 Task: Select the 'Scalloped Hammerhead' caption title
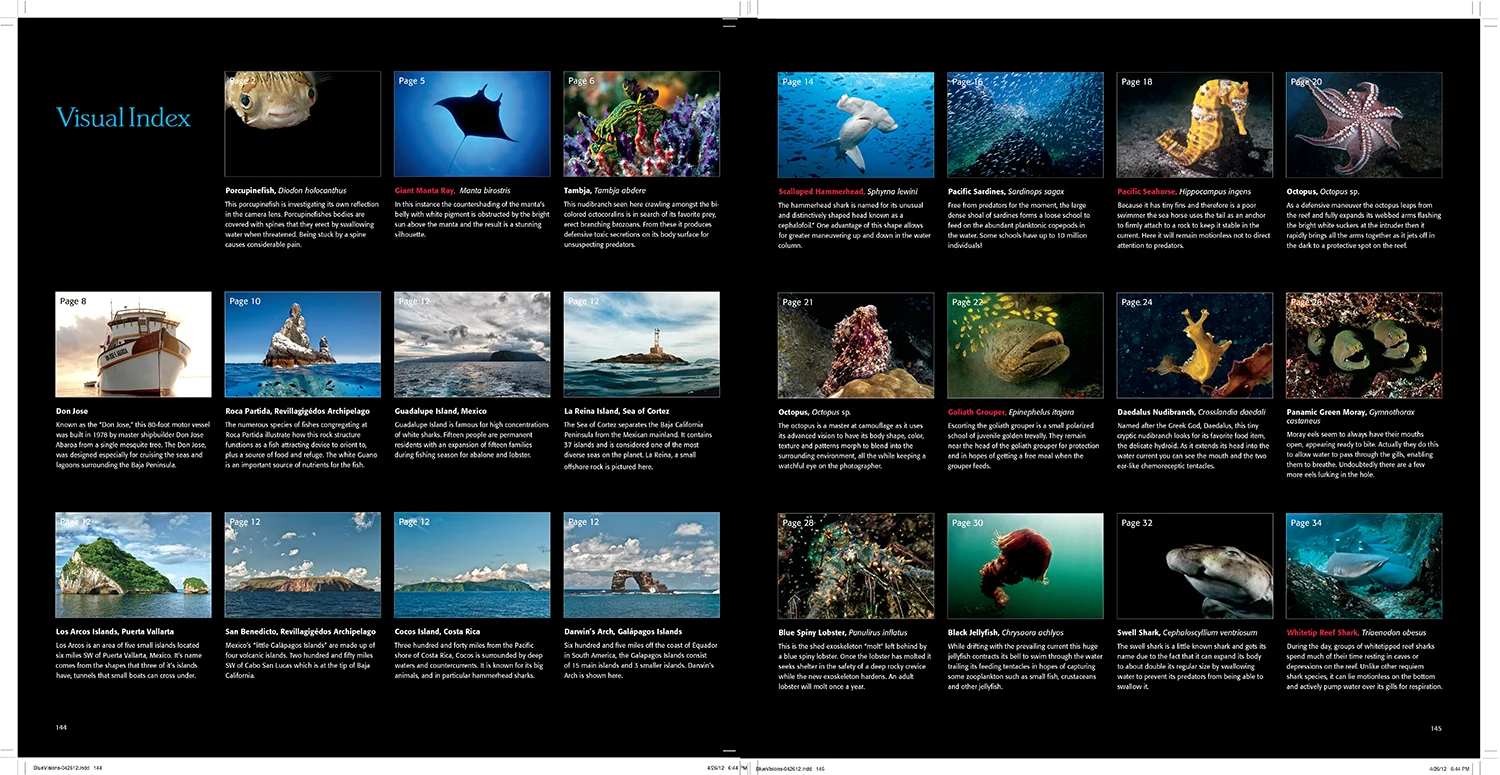coord(820,190)
